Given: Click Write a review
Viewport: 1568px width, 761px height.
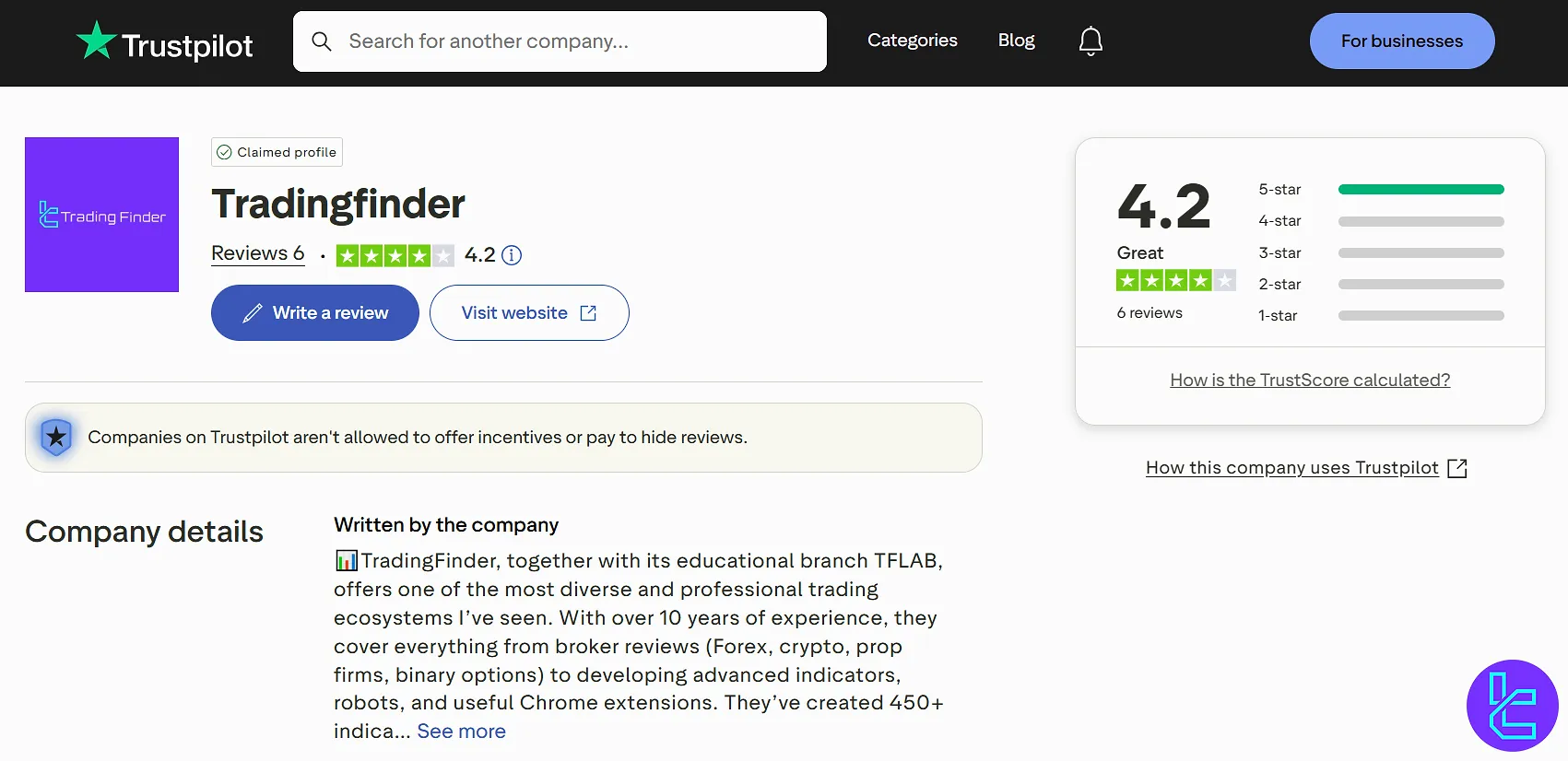Looking at the screenshot, I should tap(314, 312).
